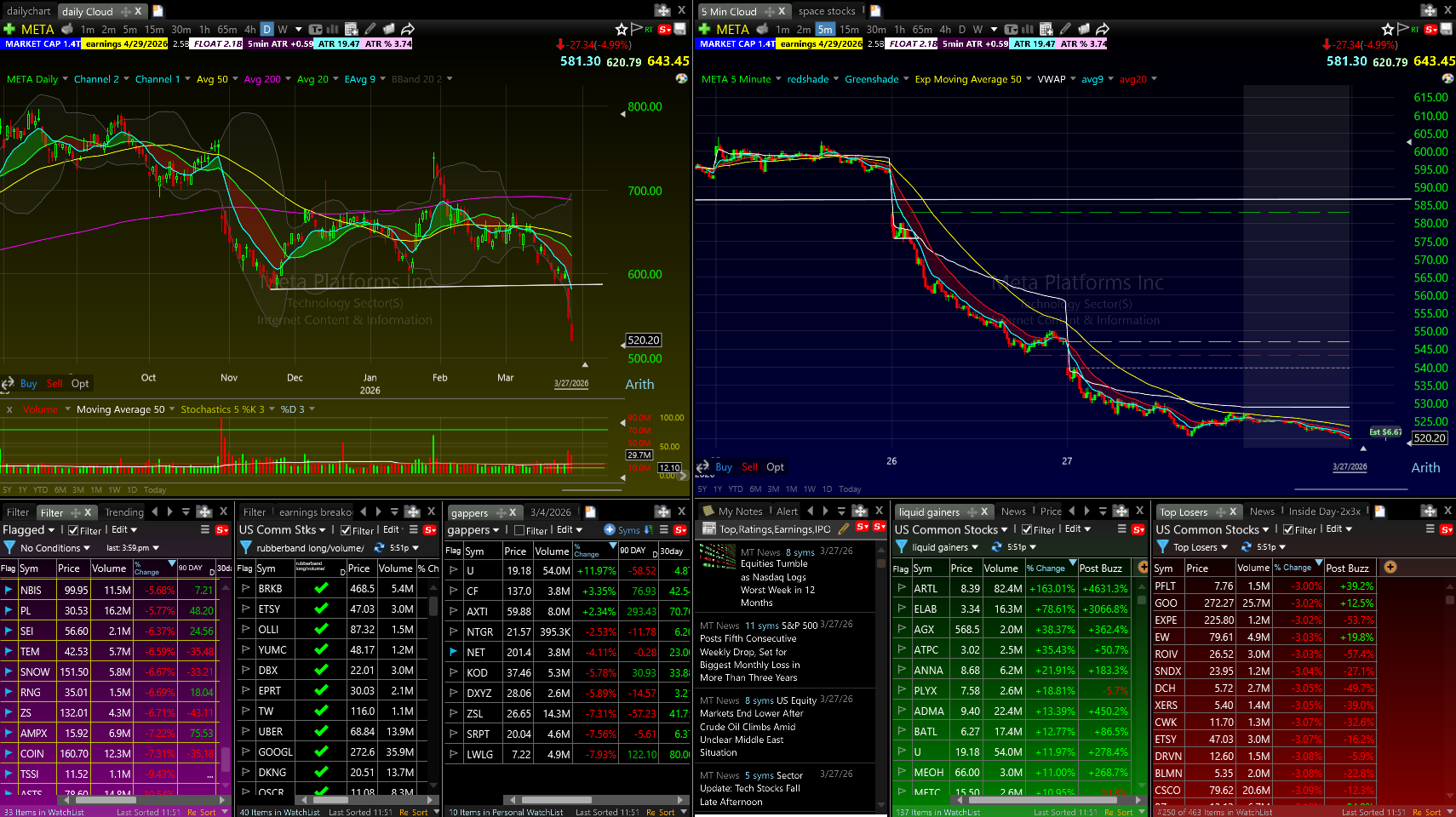This screenshot has height=817, width=1456.
Task: Click the blue plus Syms icon in gappers
Action: point(610,529)
